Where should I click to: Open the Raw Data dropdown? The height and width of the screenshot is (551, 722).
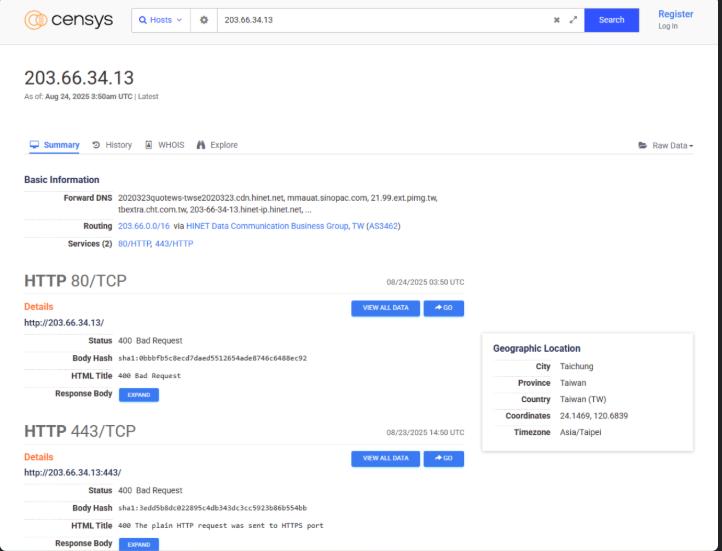(x=665, y=145)
